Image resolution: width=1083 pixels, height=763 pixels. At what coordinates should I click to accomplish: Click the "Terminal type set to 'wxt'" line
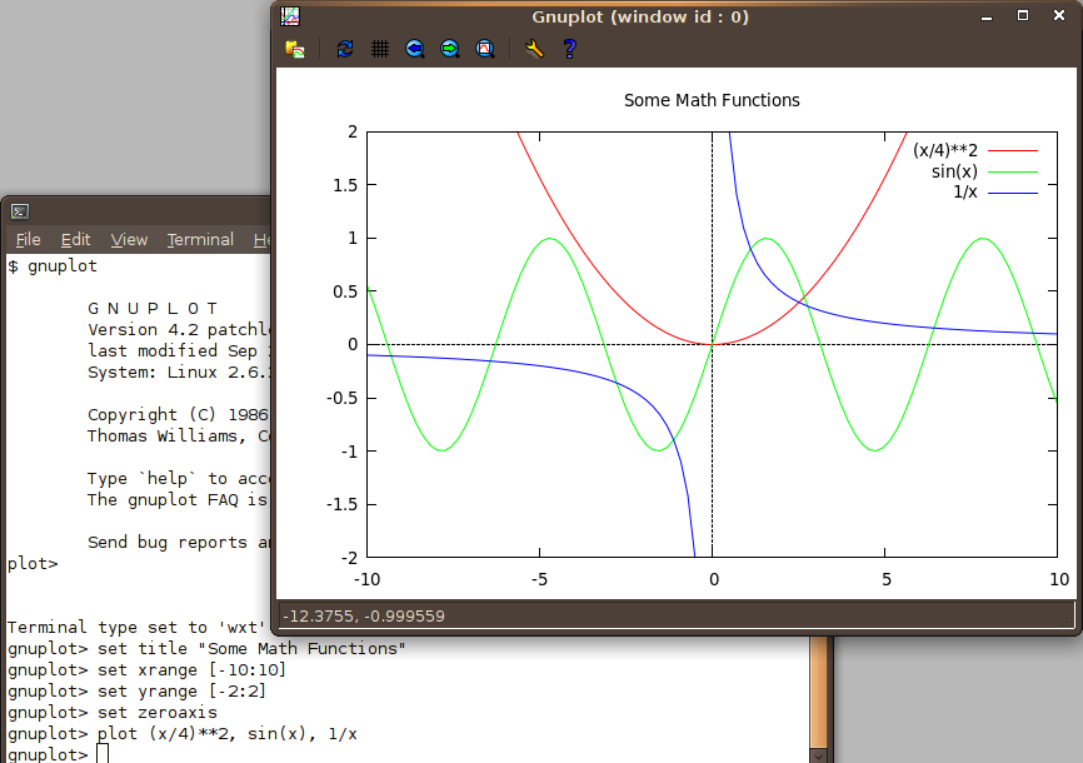pyautogui.click(x=137, y=628)
